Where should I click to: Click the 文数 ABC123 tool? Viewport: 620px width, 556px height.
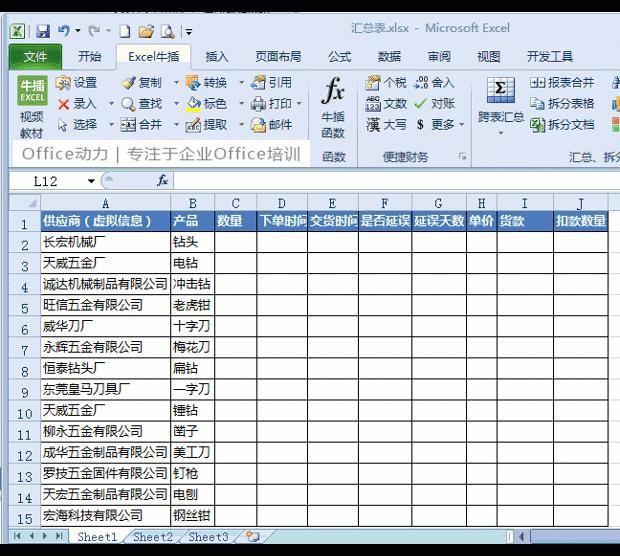tap(386, 104)
